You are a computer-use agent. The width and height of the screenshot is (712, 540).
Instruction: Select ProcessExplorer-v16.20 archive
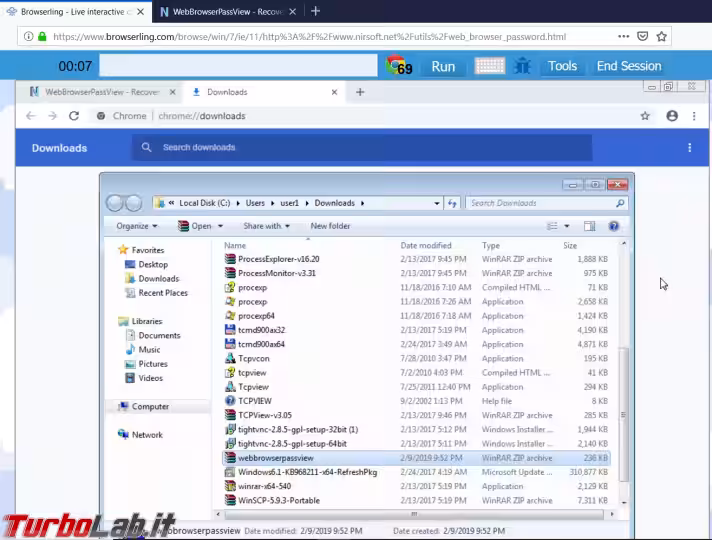pyautogui.click(x=415, y=259)
